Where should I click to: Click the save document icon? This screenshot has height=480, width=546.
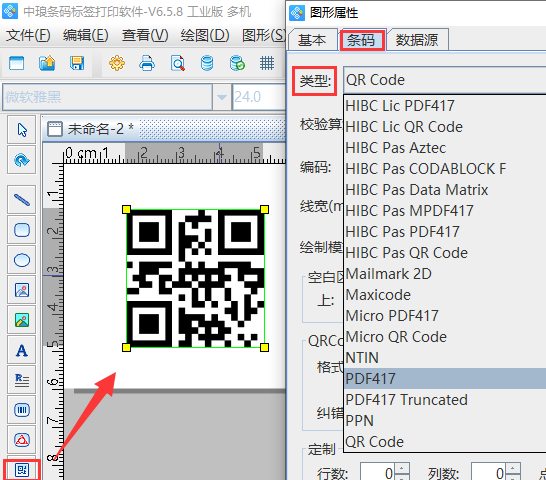(x=77, y=63)
